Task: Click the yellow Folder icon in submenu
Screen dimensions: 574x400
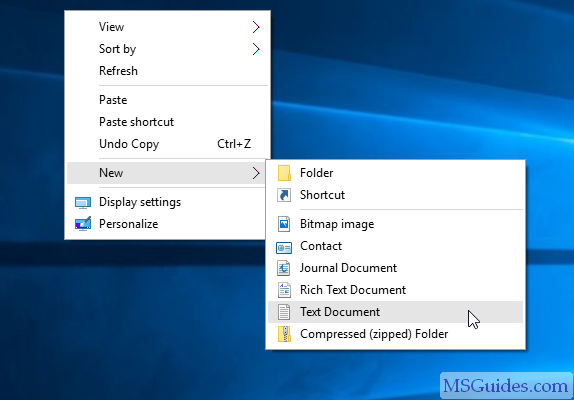Action: pos(284,173)
